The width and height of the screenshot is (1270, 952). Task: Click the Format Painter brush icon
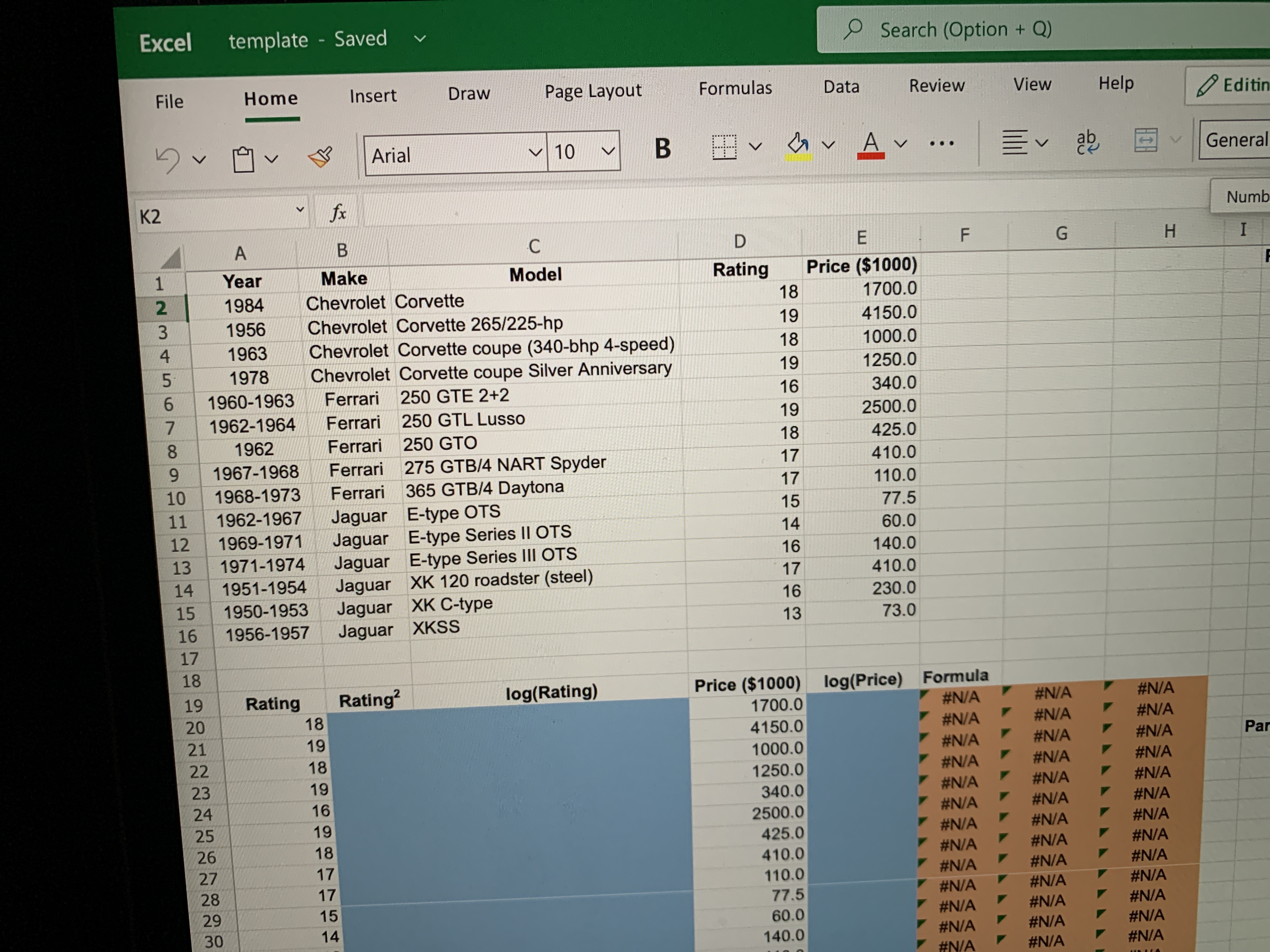coord(321,156)
